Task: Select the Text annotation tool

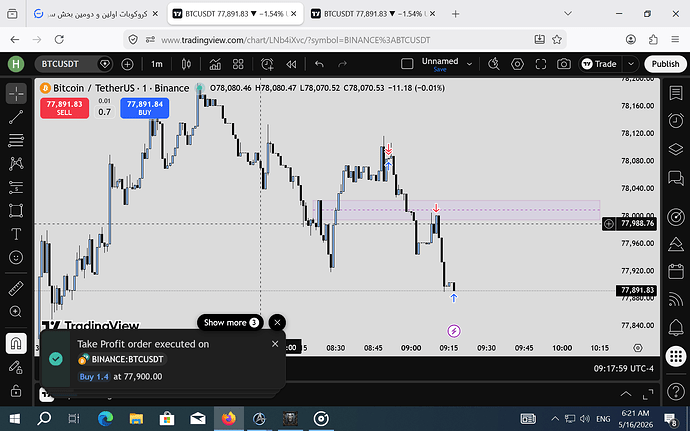Action: click(16, 234)
